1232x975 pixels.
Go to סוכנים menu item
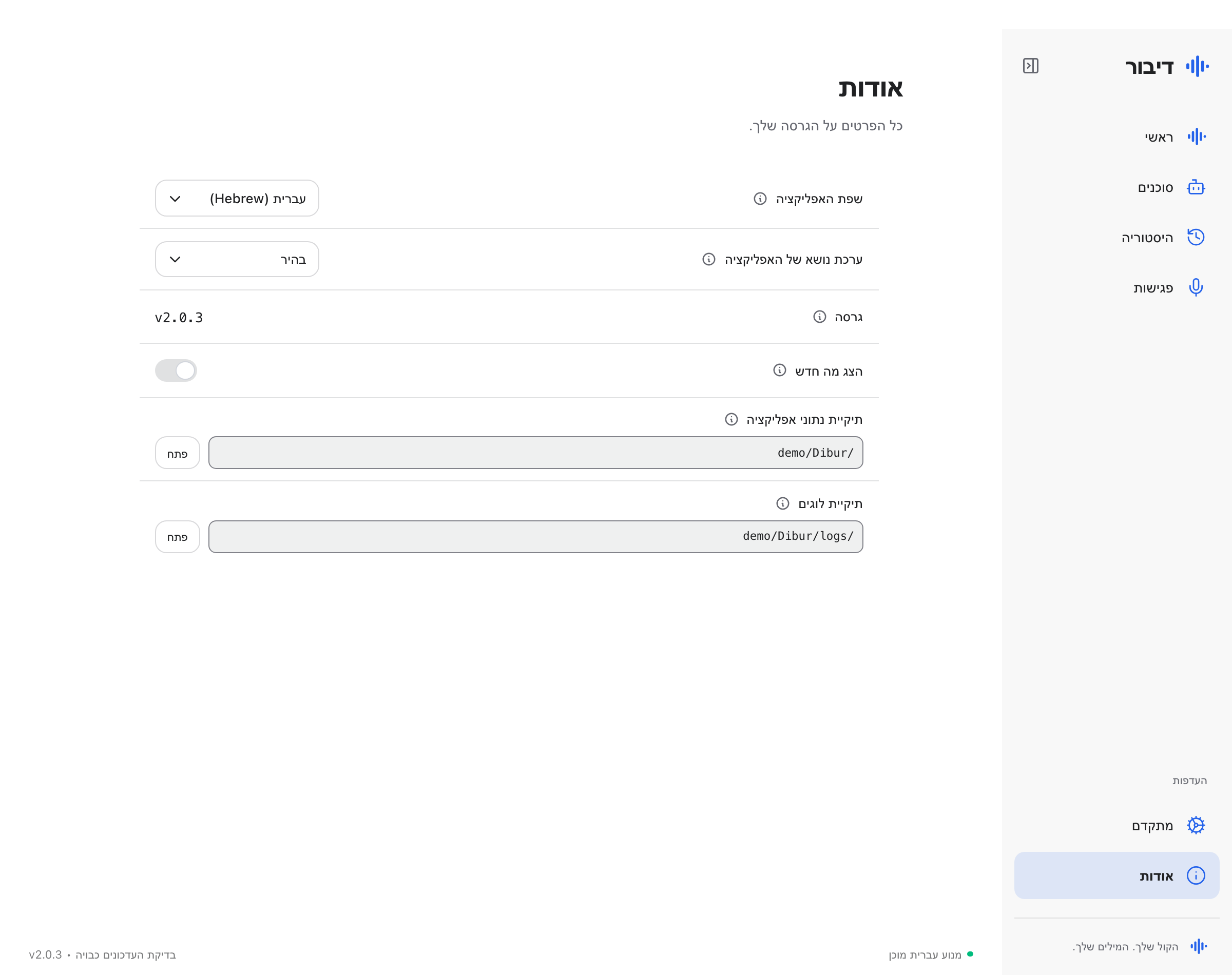[x=1116, y=187]
